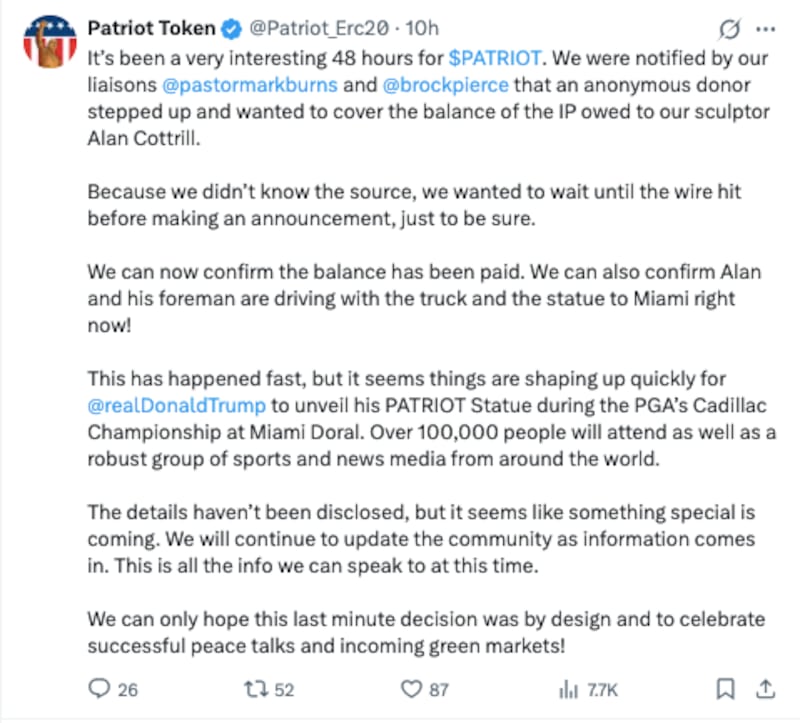Click the Patriot Token display name
The width and height of the screenshot is (800, 723).
point(153,28)
